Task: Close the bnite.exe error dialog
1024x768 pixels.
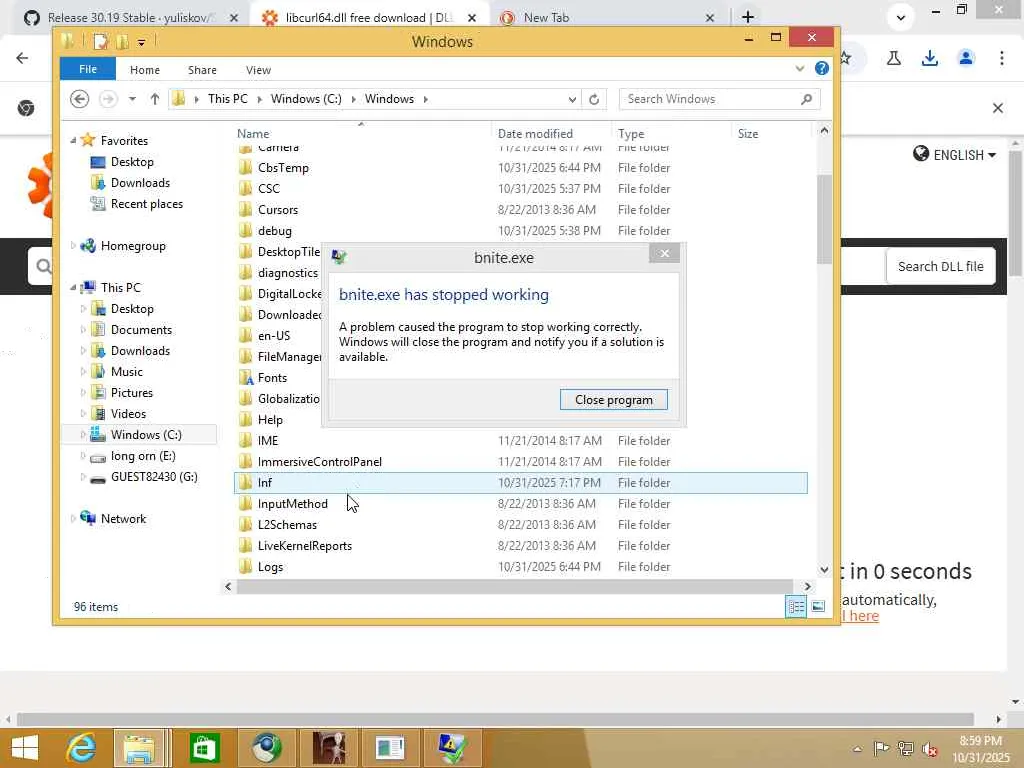Action: pyautogui.click(x=664, y=253)
